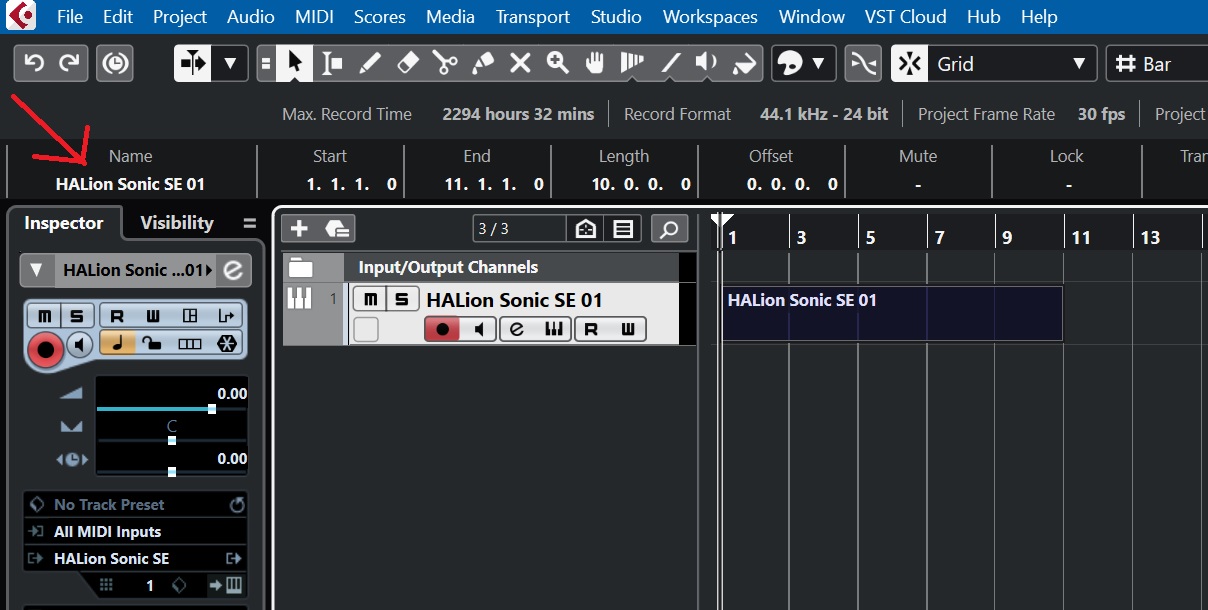Select the Zoom magnifier tool

pos(557,64)
